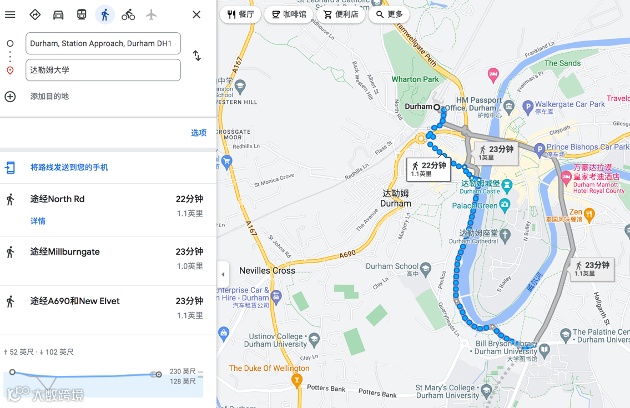Expand 更多 search categories

(389, 14)
